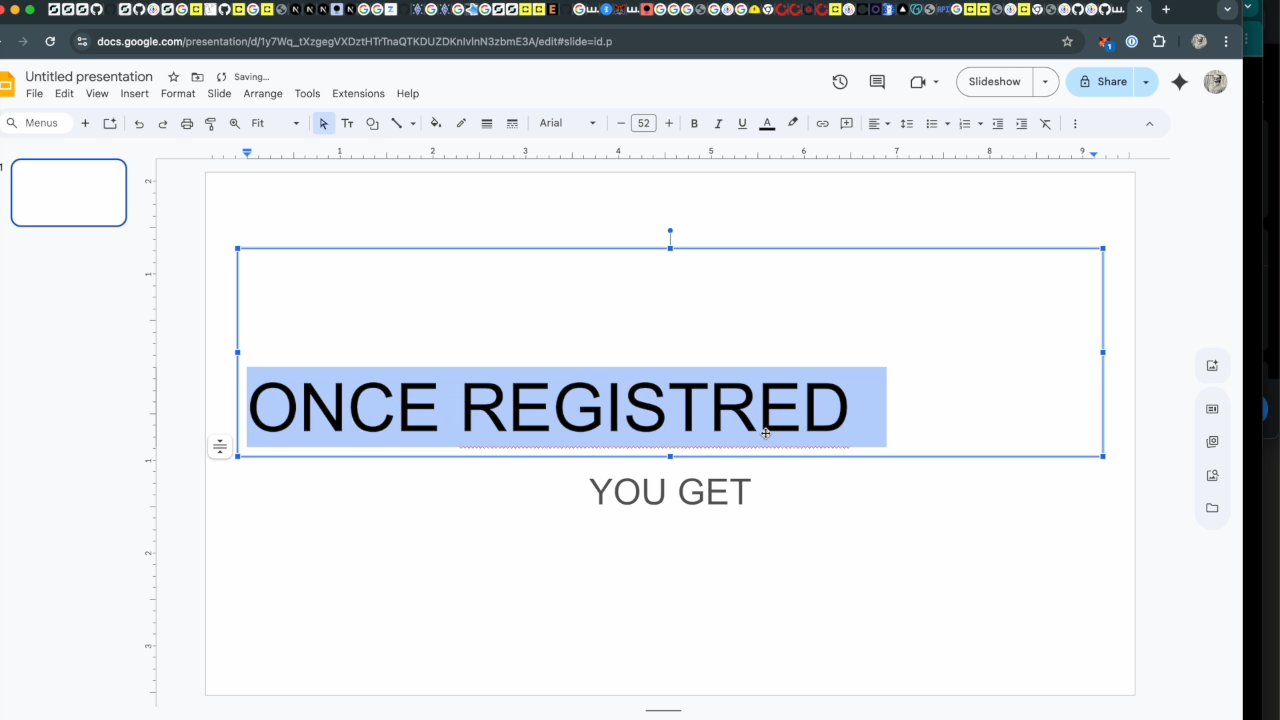Open the Edit menu
The image size is (1280, 720).
[64, 94]
